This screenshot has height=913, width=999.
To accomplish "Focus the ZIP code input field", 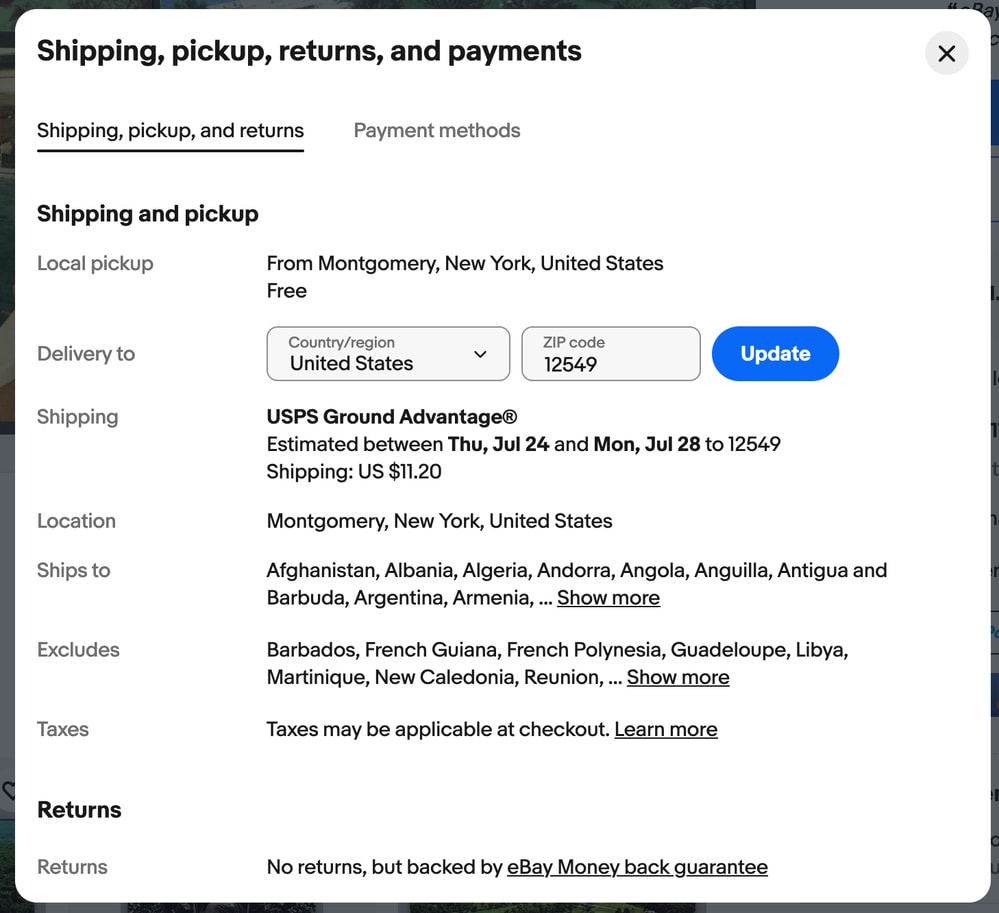I will [610, 354].
